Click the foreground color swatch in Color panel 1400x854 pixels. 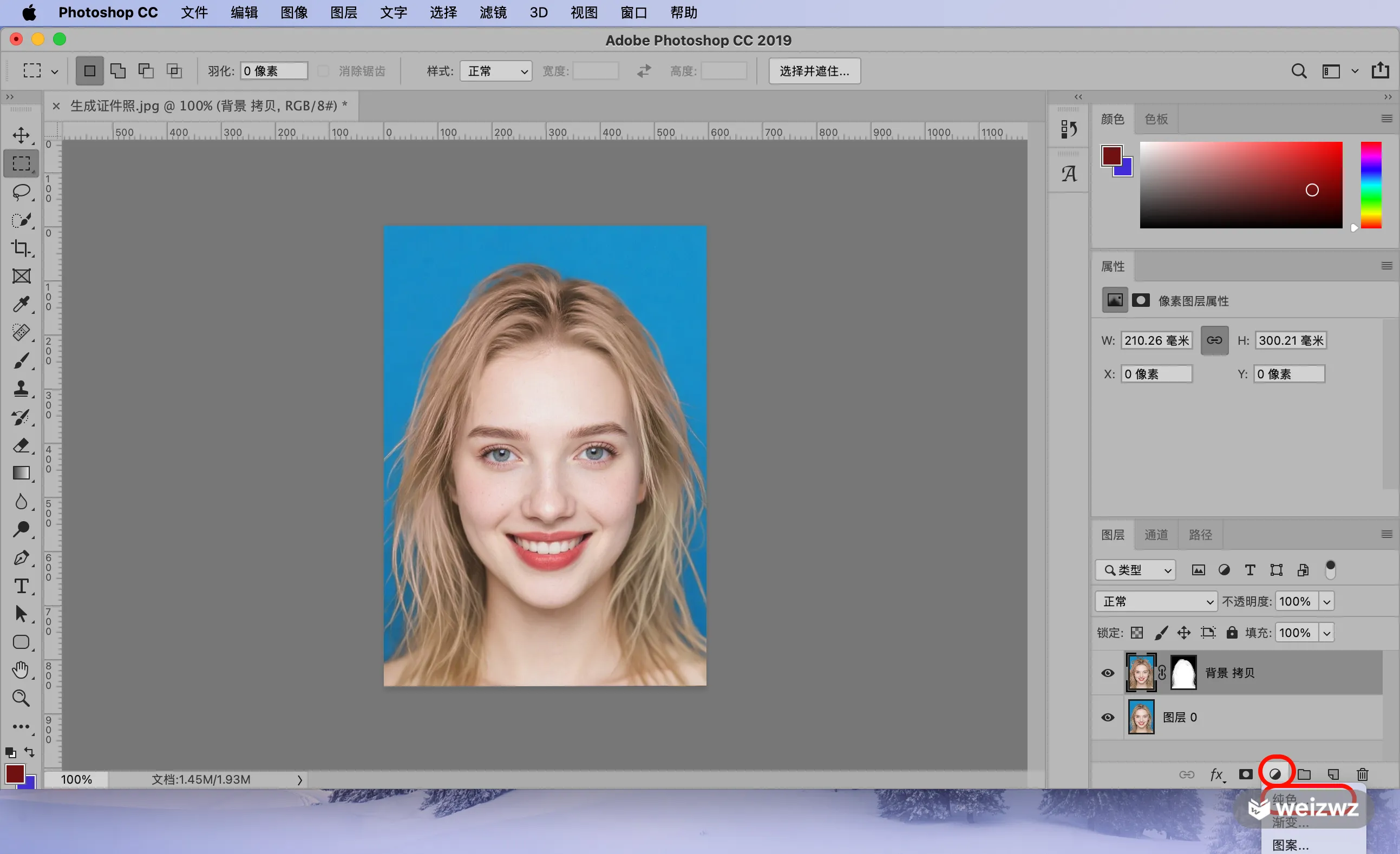(1111, 156)
